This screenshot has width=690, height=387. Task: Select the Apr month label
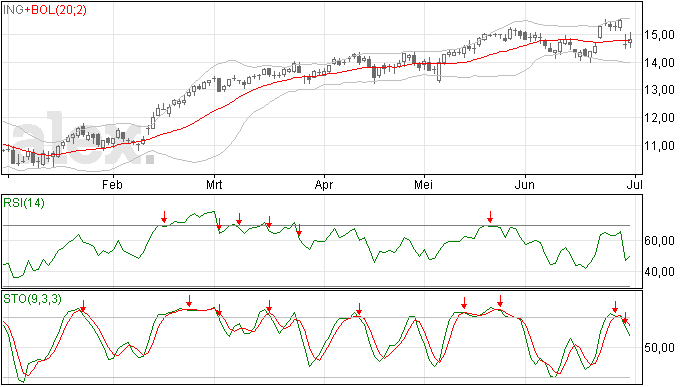pyautogui.click(x=323, y=184)
